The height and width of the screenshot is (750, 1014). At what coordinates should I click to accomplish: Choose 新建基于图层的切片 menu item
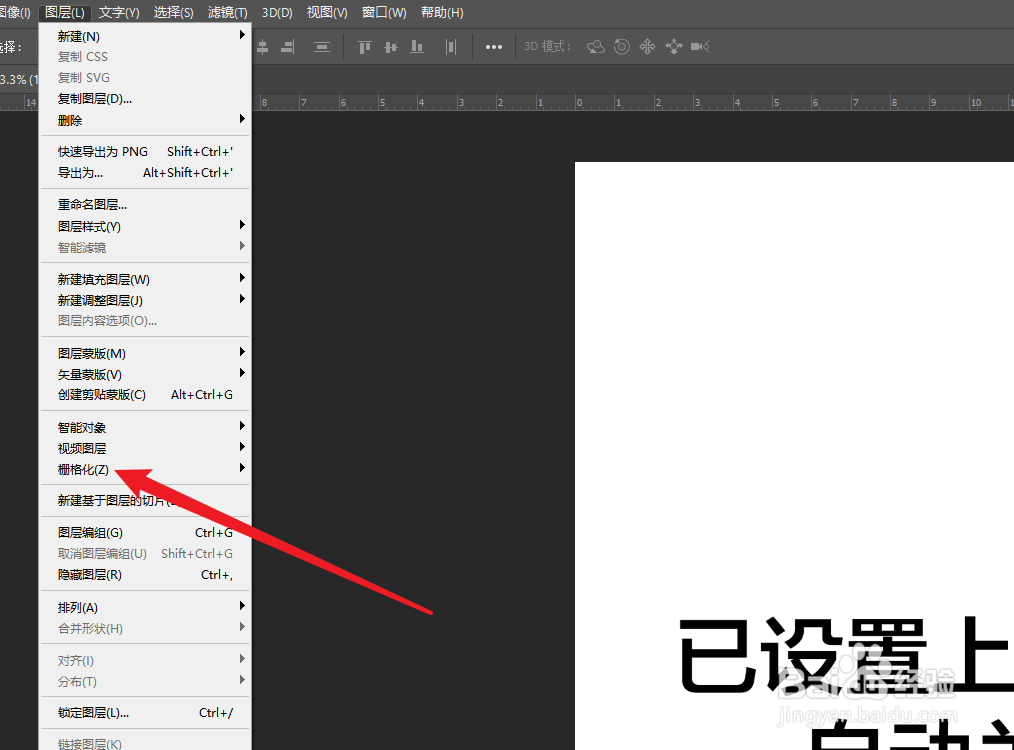pyautogui.click(x=146, y=500)
